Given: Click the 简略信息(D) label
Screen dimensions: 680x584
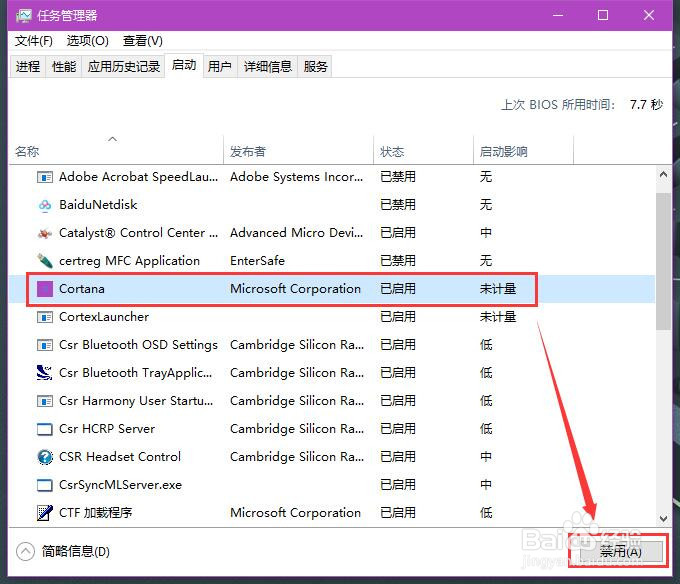Looking at the screenshot, I should [x=75, y=551].
